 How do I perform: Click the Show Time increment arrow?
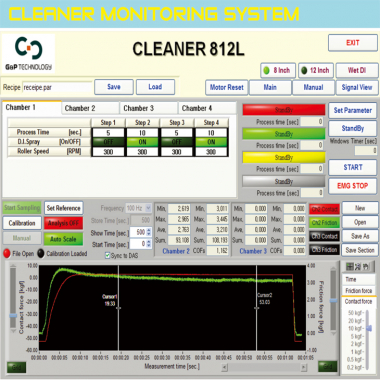(149, 230)
